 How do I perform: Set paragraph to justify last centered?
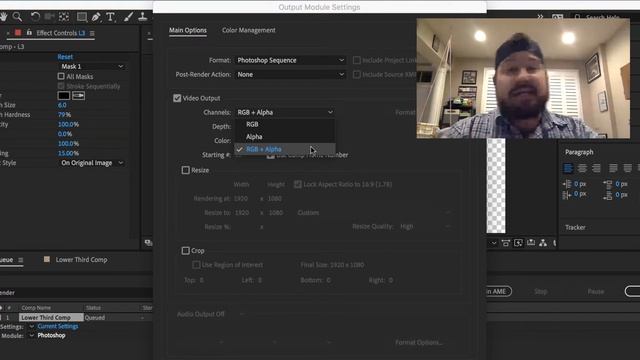pos(627,168)
